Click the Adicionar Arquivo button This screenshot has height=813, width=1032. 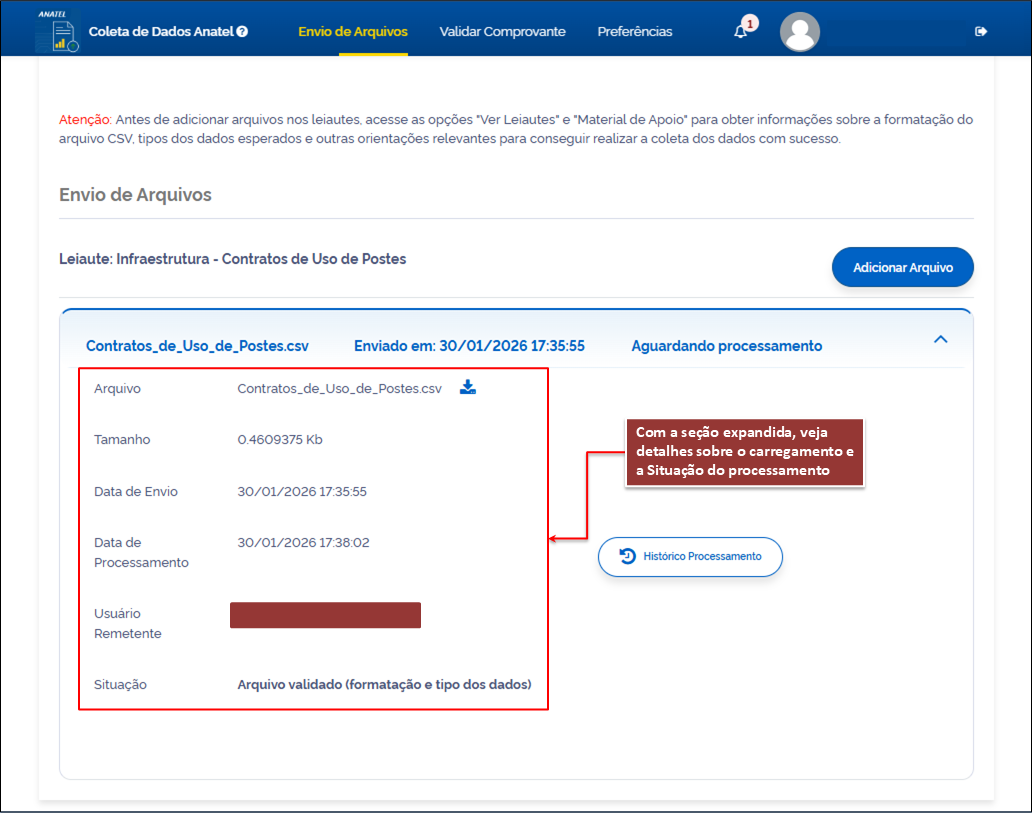(x=902, y=267)
